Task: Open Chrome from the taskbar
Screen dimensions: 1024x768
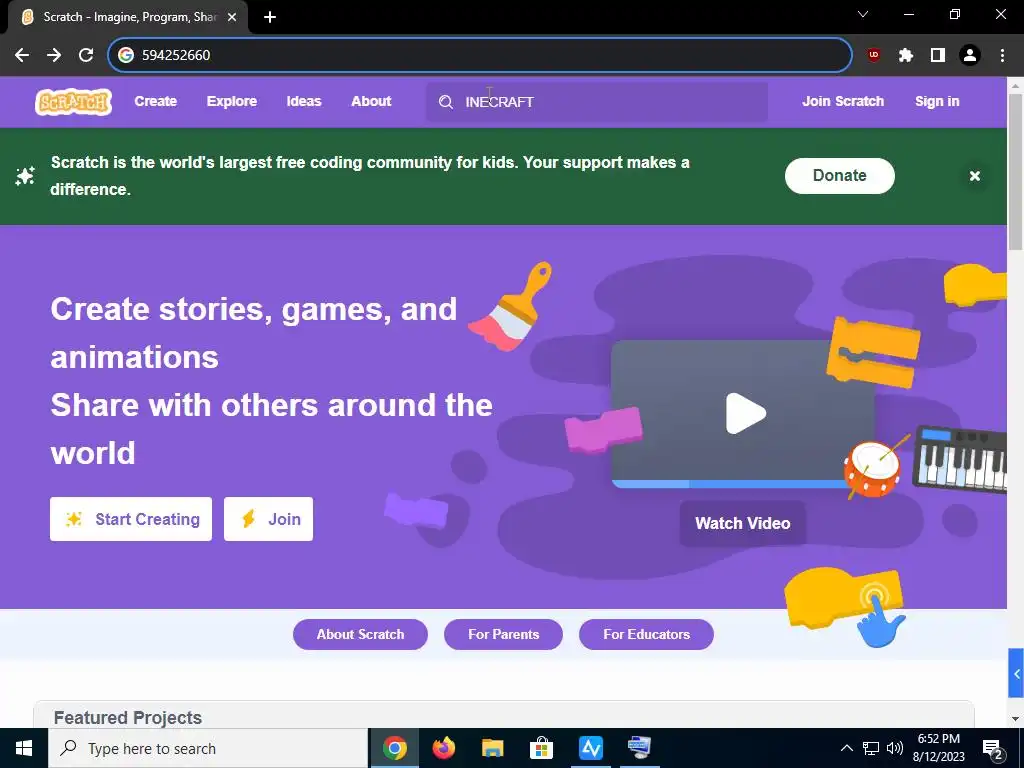Action: tap(394, 748)
